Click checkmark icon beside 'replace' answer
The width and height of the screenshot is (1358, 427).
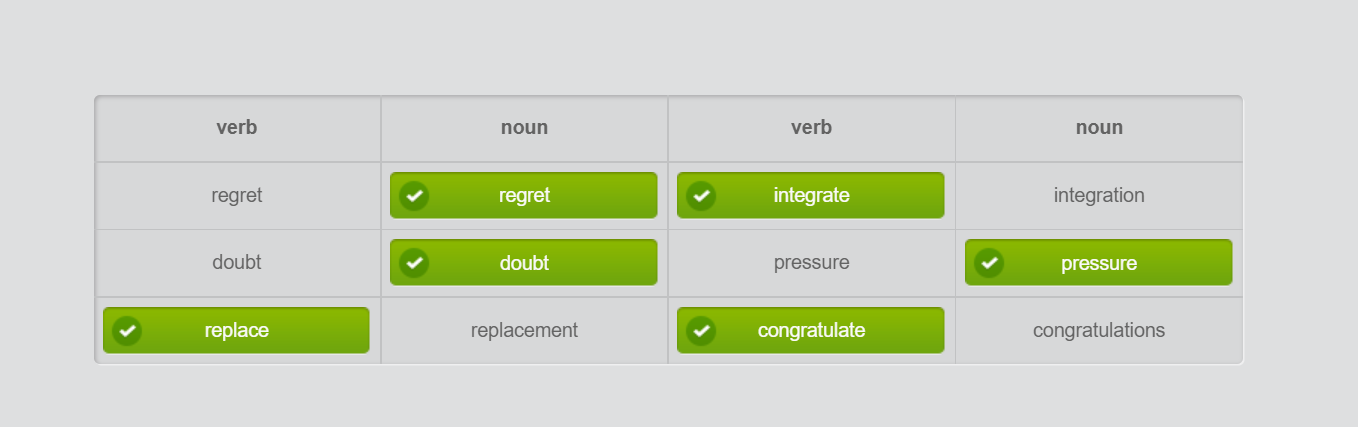pyautogui.click(x=127, y=330)
